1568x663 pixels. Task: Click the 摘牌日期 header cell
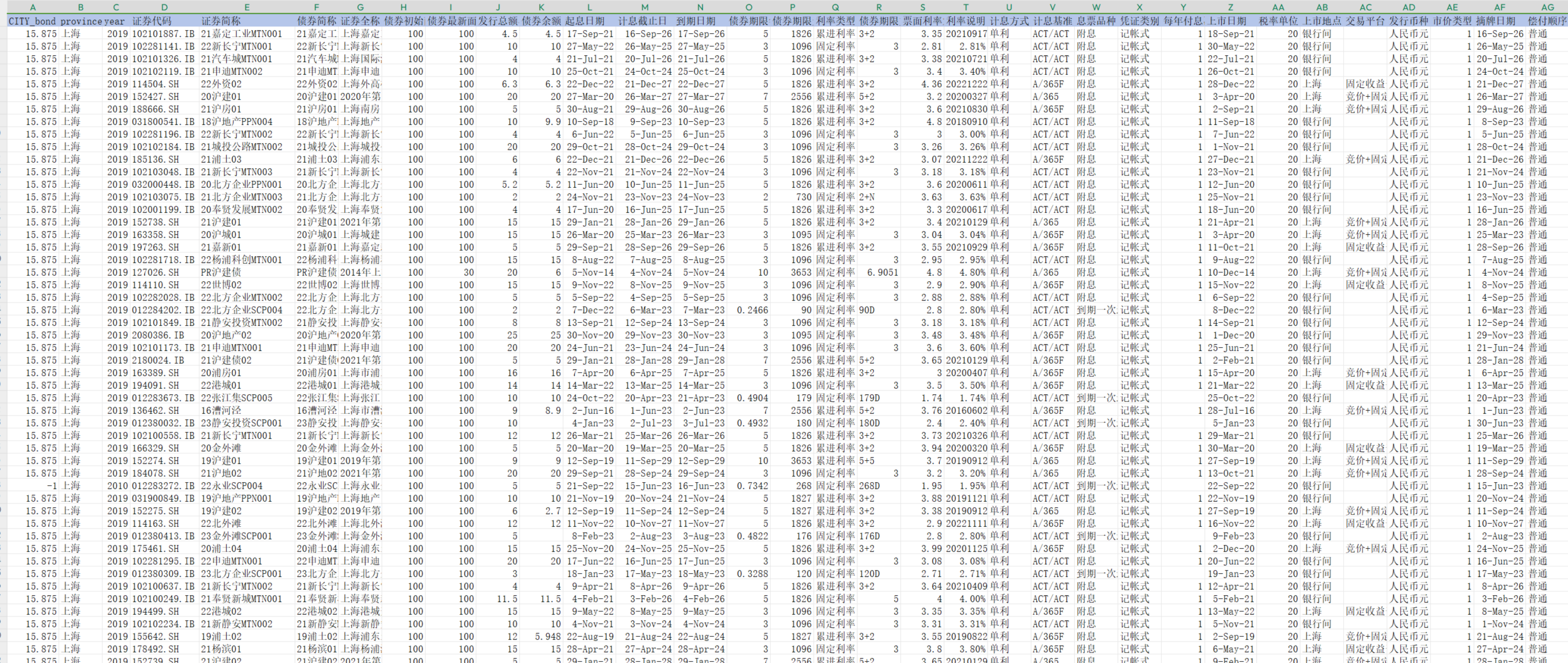pos(1500,21)
